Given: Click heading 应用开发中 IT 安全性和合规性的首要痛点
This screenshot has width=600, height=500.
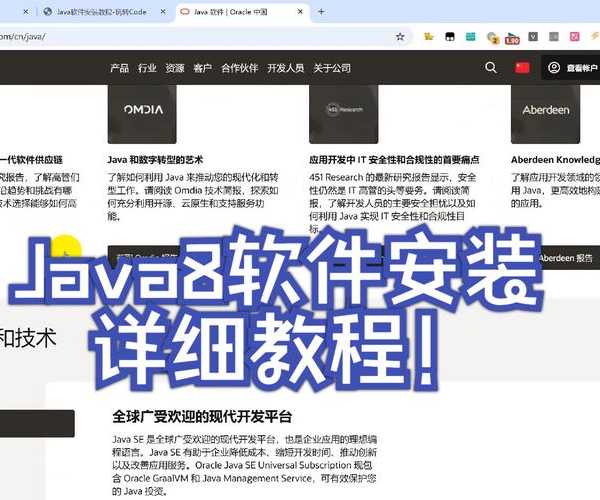Looking at the screenshot, I should 394,160.
